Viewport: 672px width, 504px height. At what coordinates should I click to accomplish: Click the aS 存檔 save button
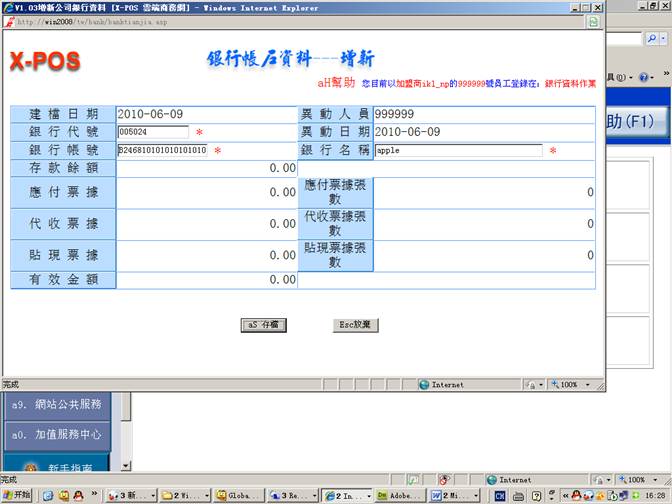click(264, 325)
